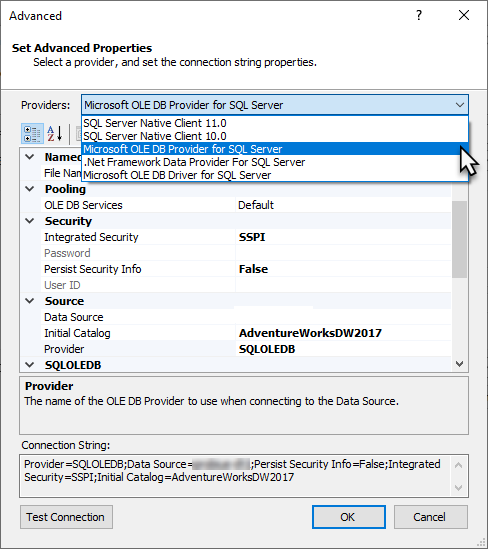Confirm settings with OK button
This screenshot has width=488, height=549.
349,517
